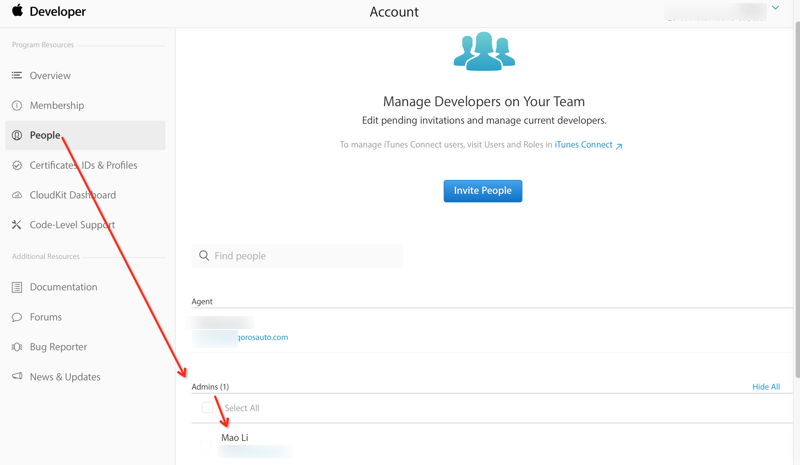This screenshot has height=465, width=800.
Task: Click the Certificates checkmark seal icon
Action: [x=17, y=166]
